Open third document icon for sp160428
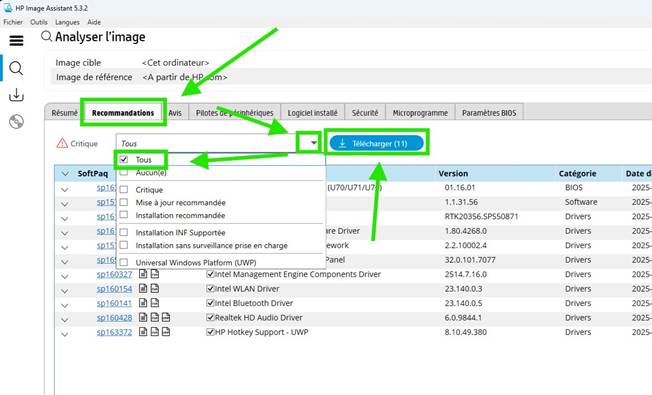 click(x=166, y=317)
